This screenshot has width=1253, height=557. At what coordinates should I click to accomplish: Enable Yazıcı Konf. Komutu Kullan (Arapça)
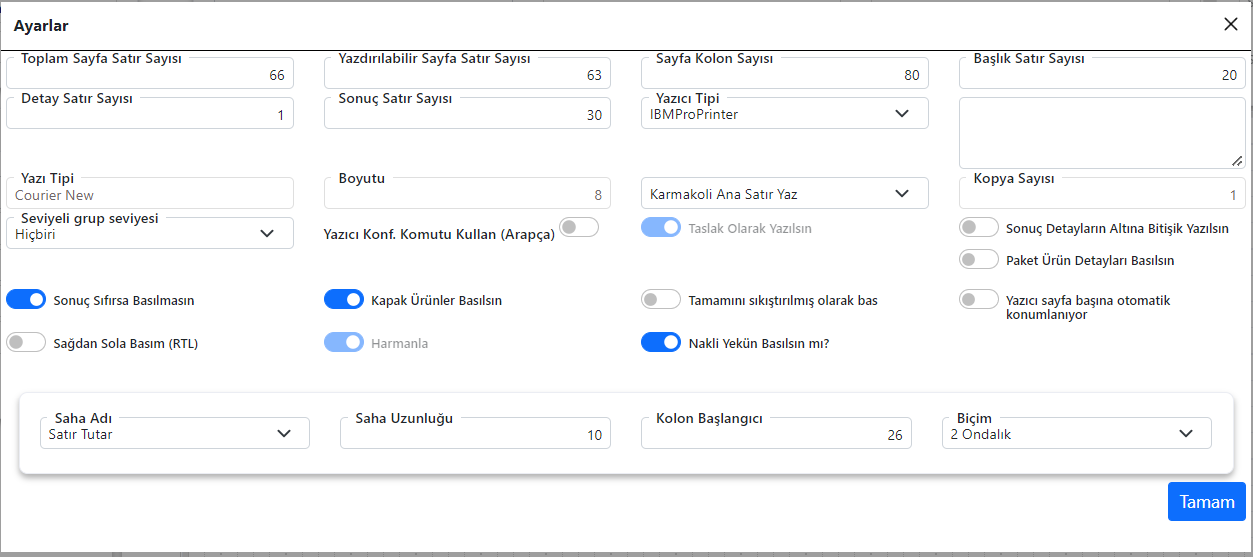pos(579,227)
